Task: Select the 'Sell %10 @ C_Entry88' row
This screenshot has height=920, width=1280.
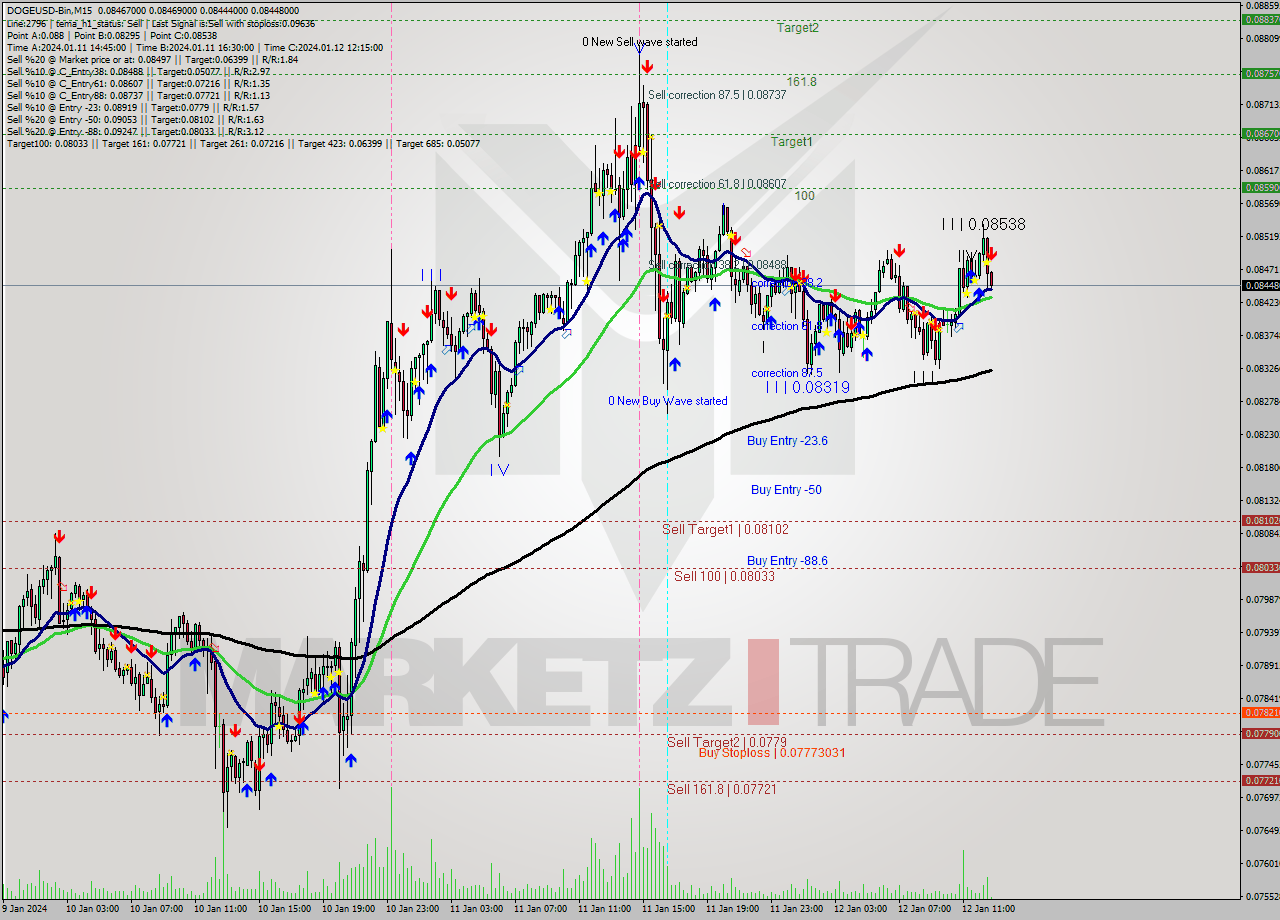Action: click(138, 95)
